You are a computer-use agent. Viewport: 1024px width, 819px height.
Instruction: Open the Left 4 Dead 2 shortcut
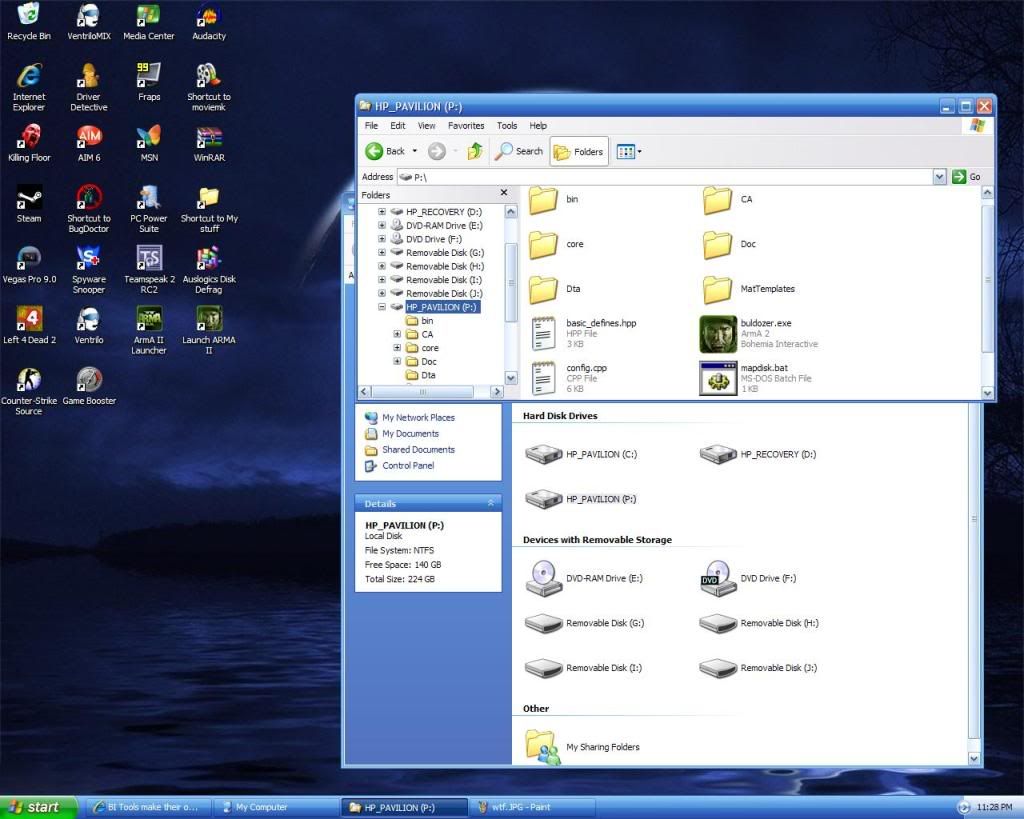click(x=29, y=320)
